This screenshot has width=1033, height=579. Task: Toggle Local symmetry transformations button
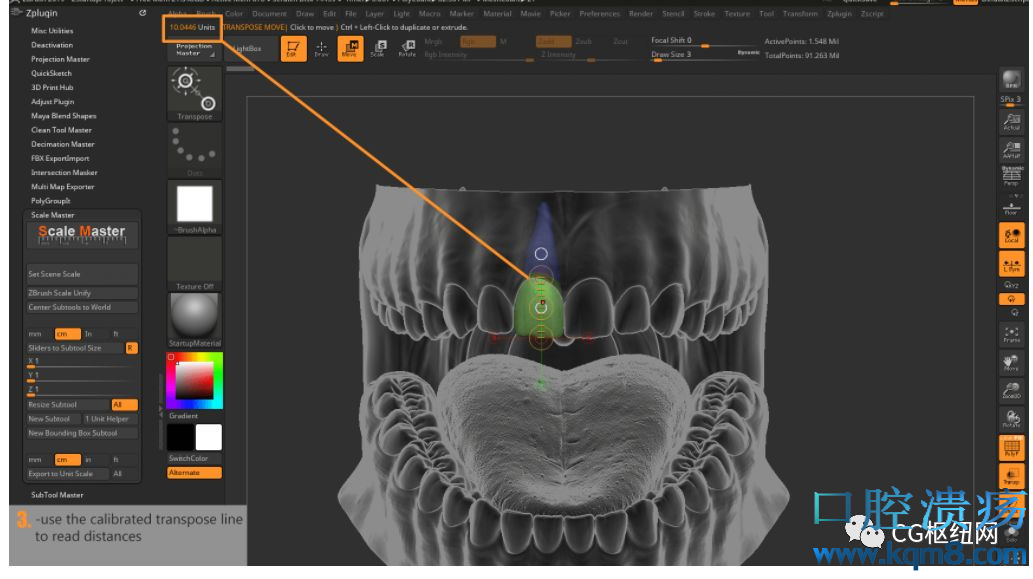tap(1011, 235)
